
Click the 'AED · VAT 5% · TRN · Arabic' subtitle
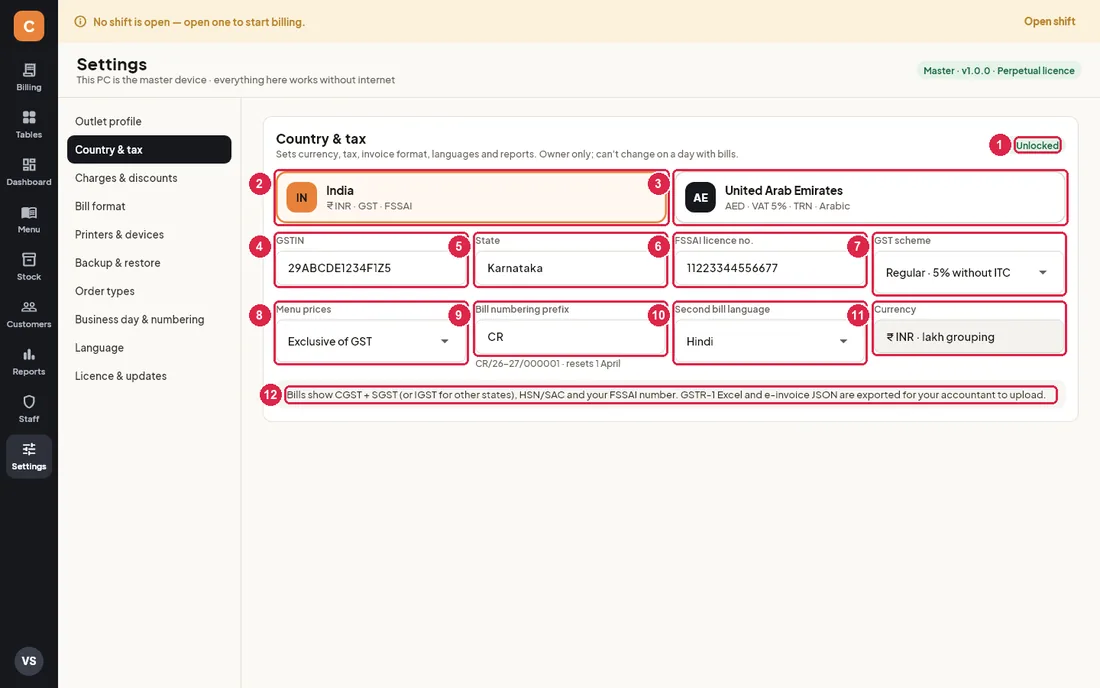coord(787,206)
